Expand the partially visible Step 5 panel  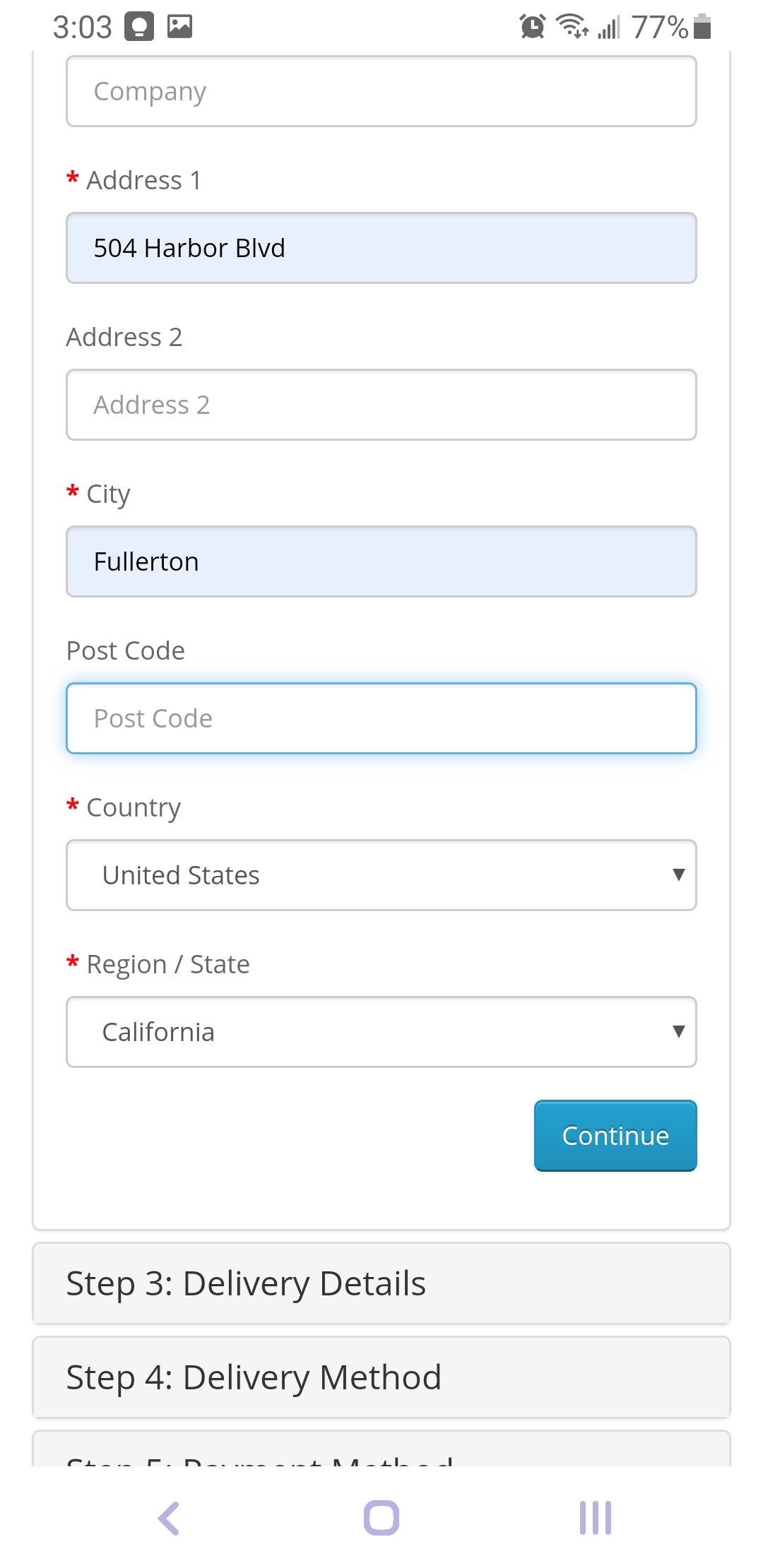(381, 1449)
